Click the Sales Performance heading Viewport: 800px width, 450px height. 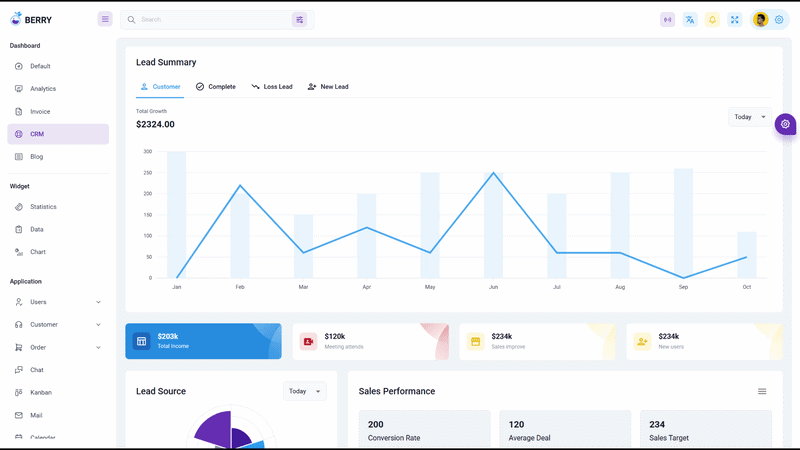[x=397, y=391]
